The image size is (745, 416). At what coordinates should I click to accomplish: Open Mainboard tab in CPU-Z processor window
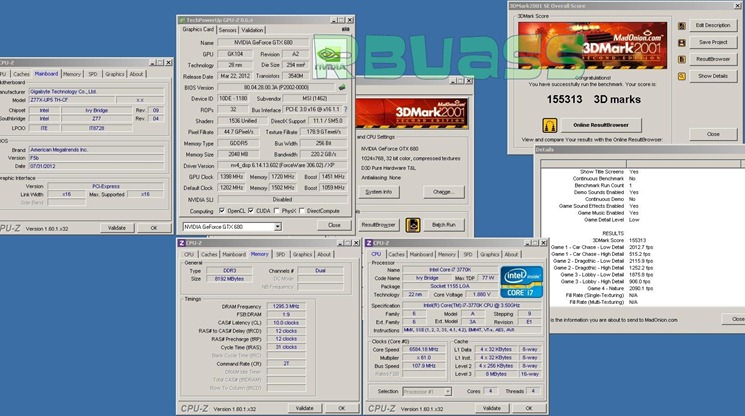421,255
